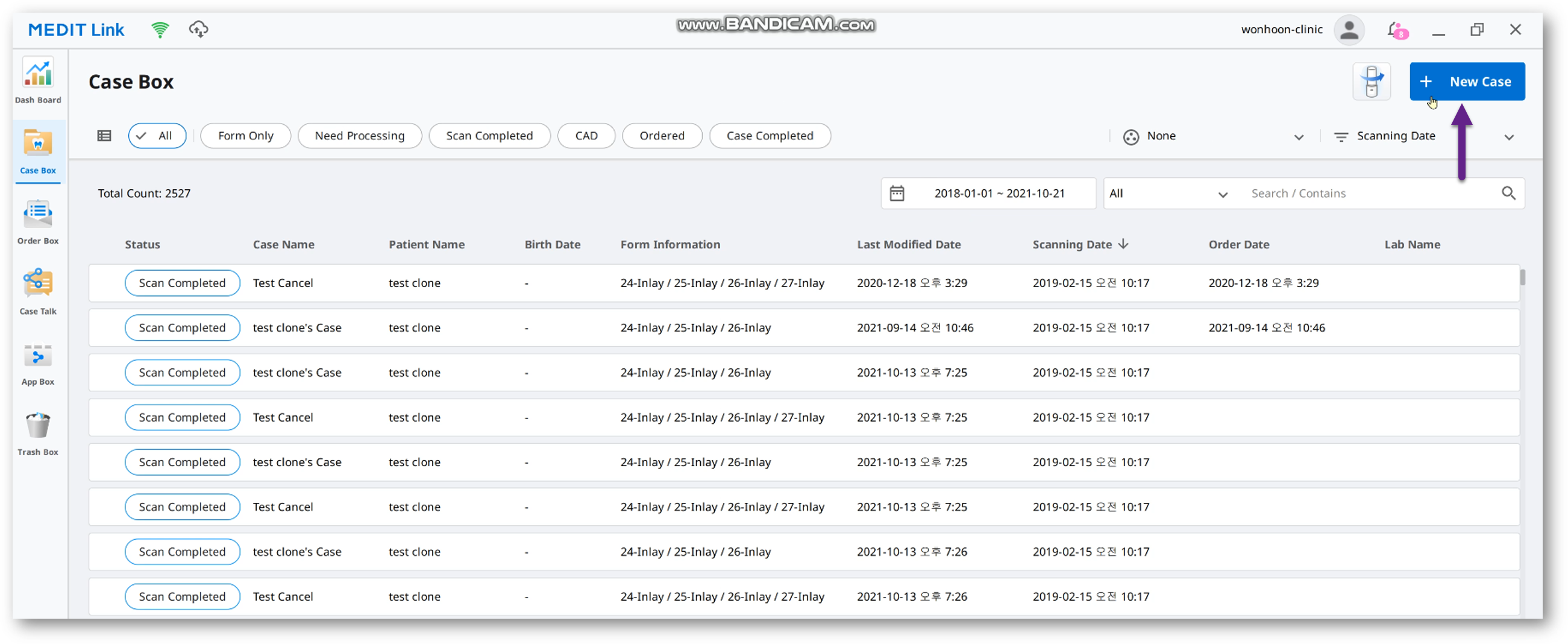Open the Dash Board sidebar icon

[38, 80]
